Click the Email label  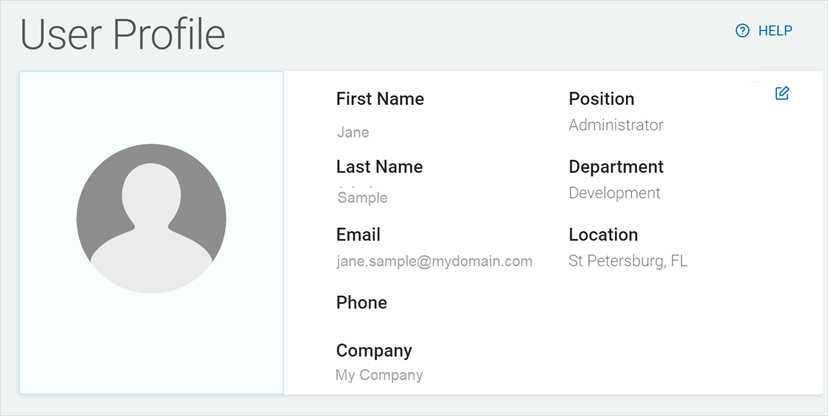pos(358,235)
